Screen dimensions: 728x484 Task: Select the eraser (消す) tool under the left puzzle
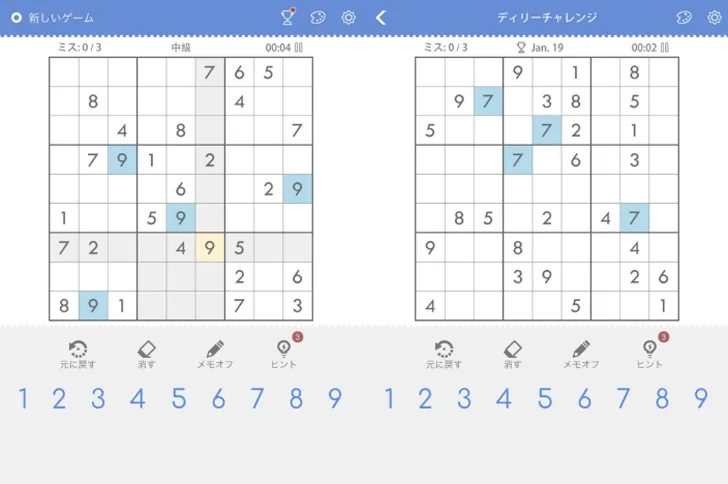(146, 352)
